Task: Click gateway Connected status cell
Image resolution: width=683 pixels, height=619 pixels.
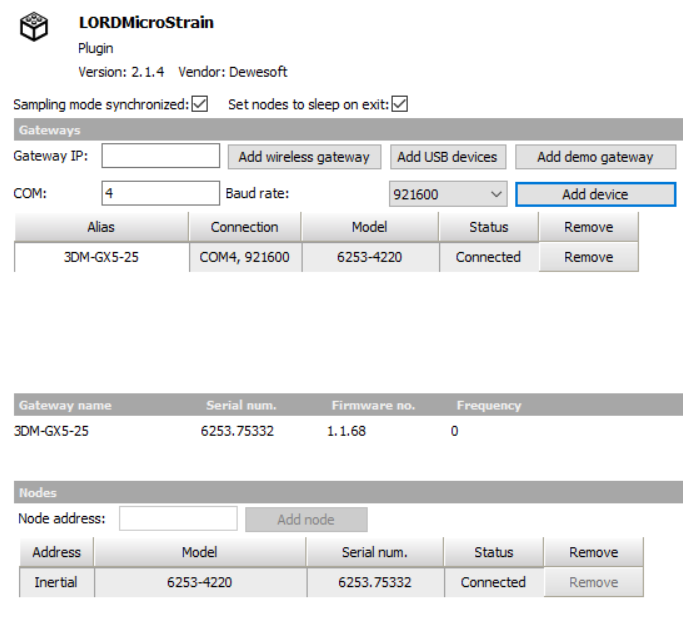Action: point(489,257)
